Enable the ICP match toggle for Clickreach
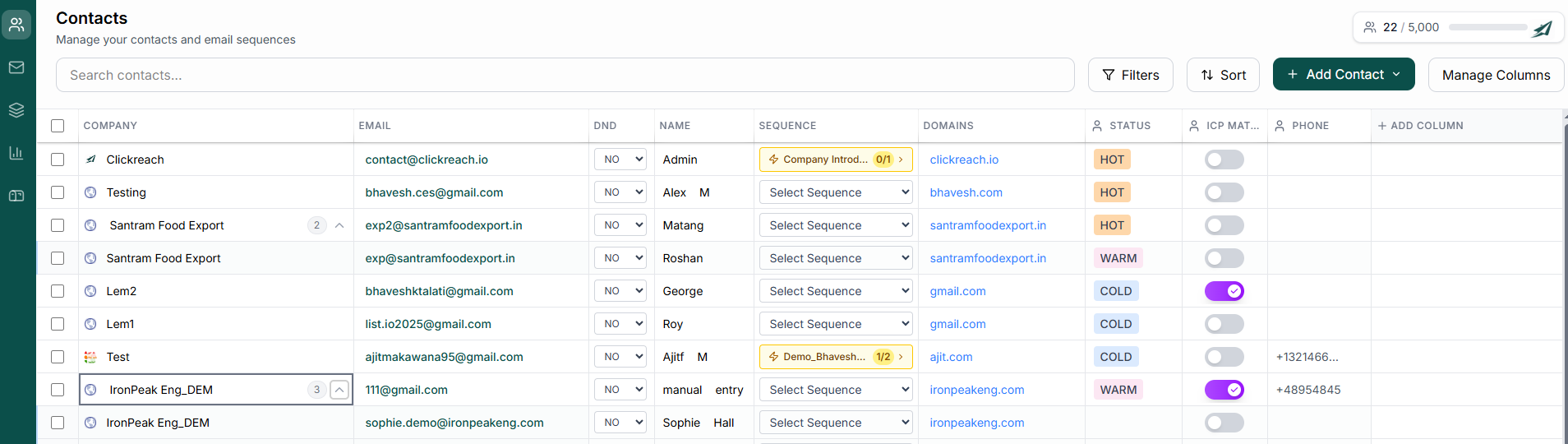Viewport: 1568px width, 444px height. (x=1224, y=160)
